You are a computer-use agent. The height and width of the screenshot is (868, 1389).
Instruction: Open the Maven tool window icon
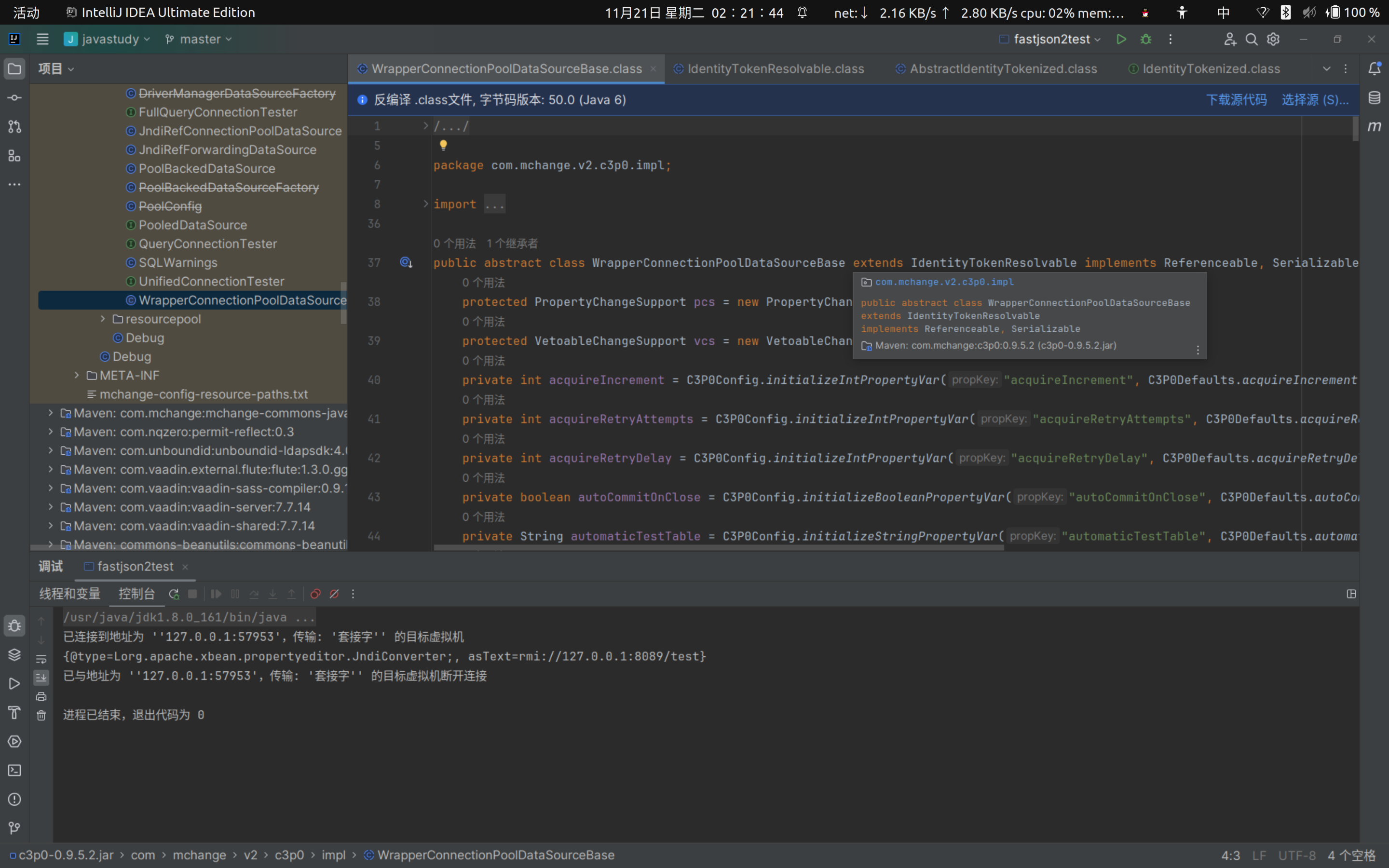pos(1374,126)
